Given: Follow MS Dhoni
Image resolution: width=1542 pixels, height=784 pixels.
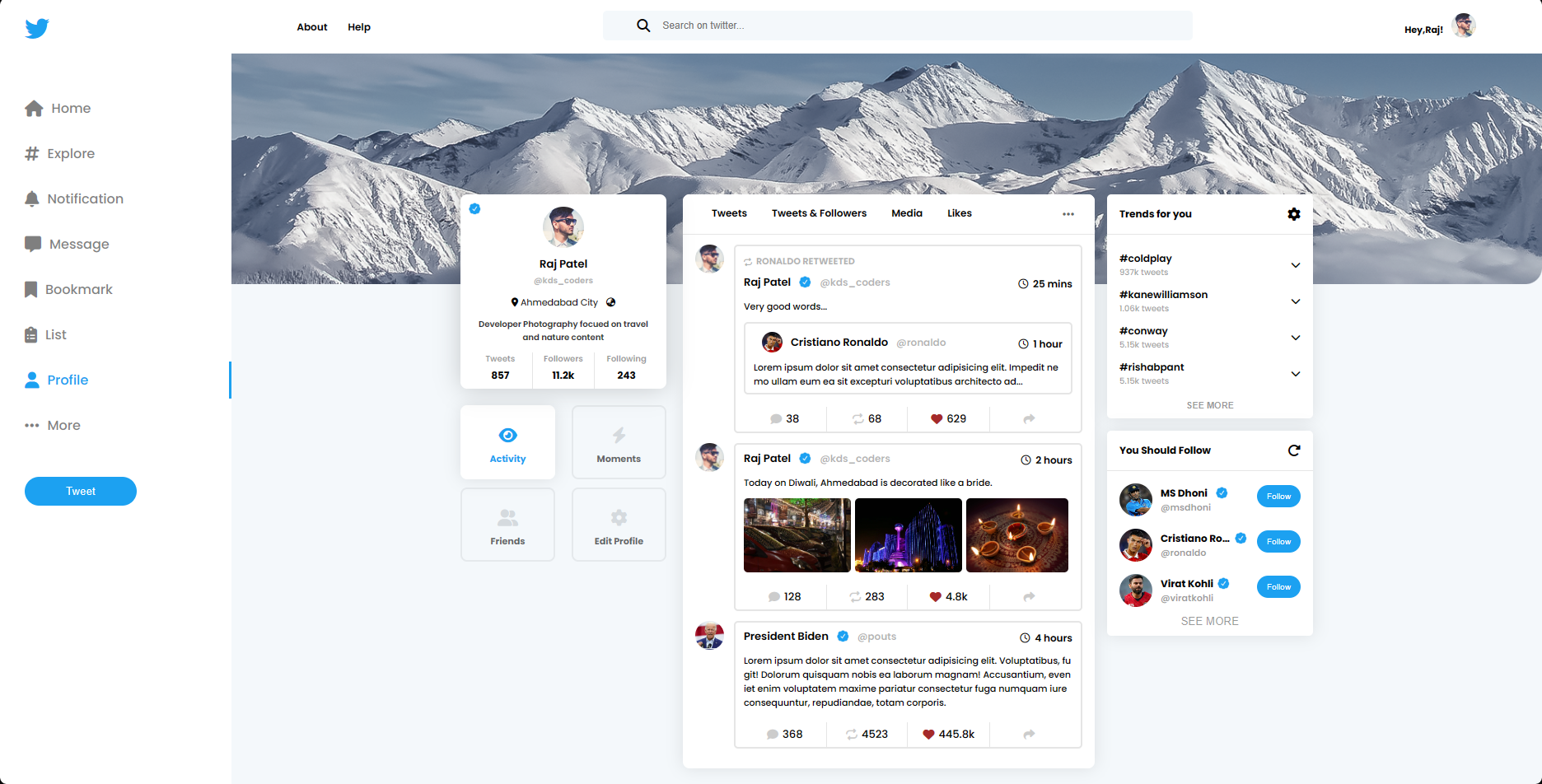Looking at the screenshot, I should [x=1278, y=497].
